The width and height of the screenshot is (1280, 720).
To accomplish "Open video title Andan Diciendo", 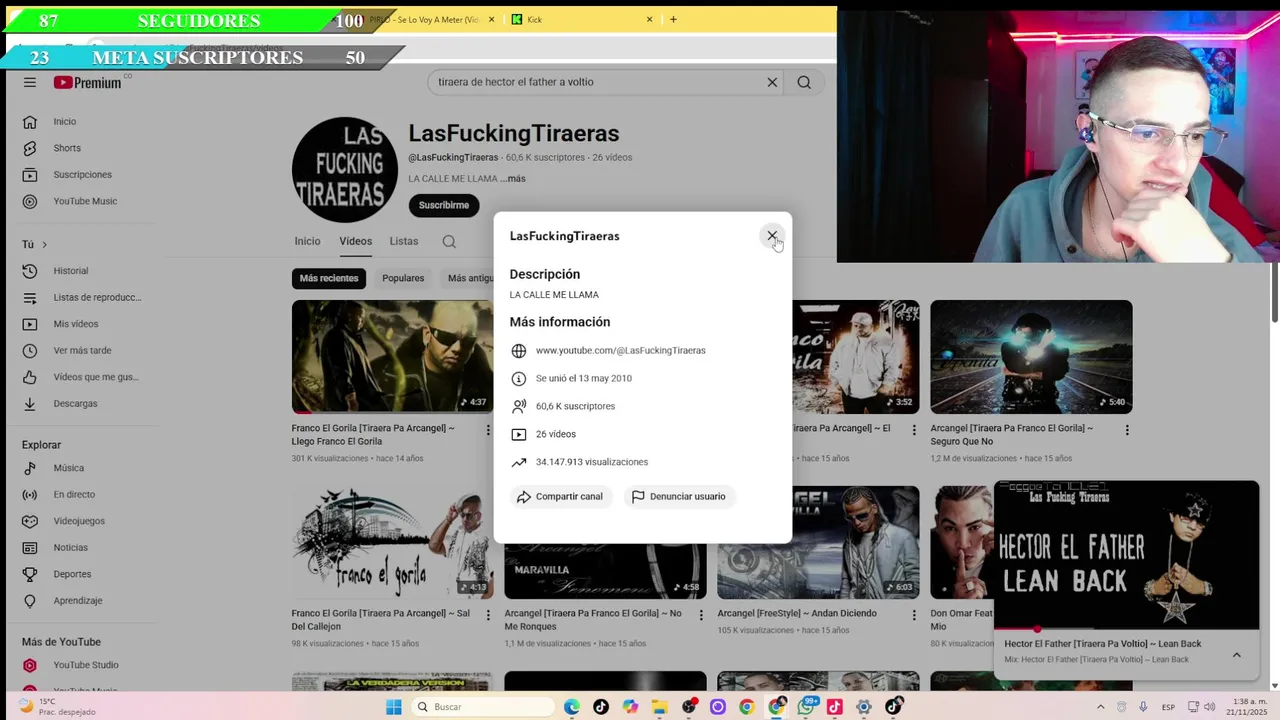I will [x=797, y=613].
